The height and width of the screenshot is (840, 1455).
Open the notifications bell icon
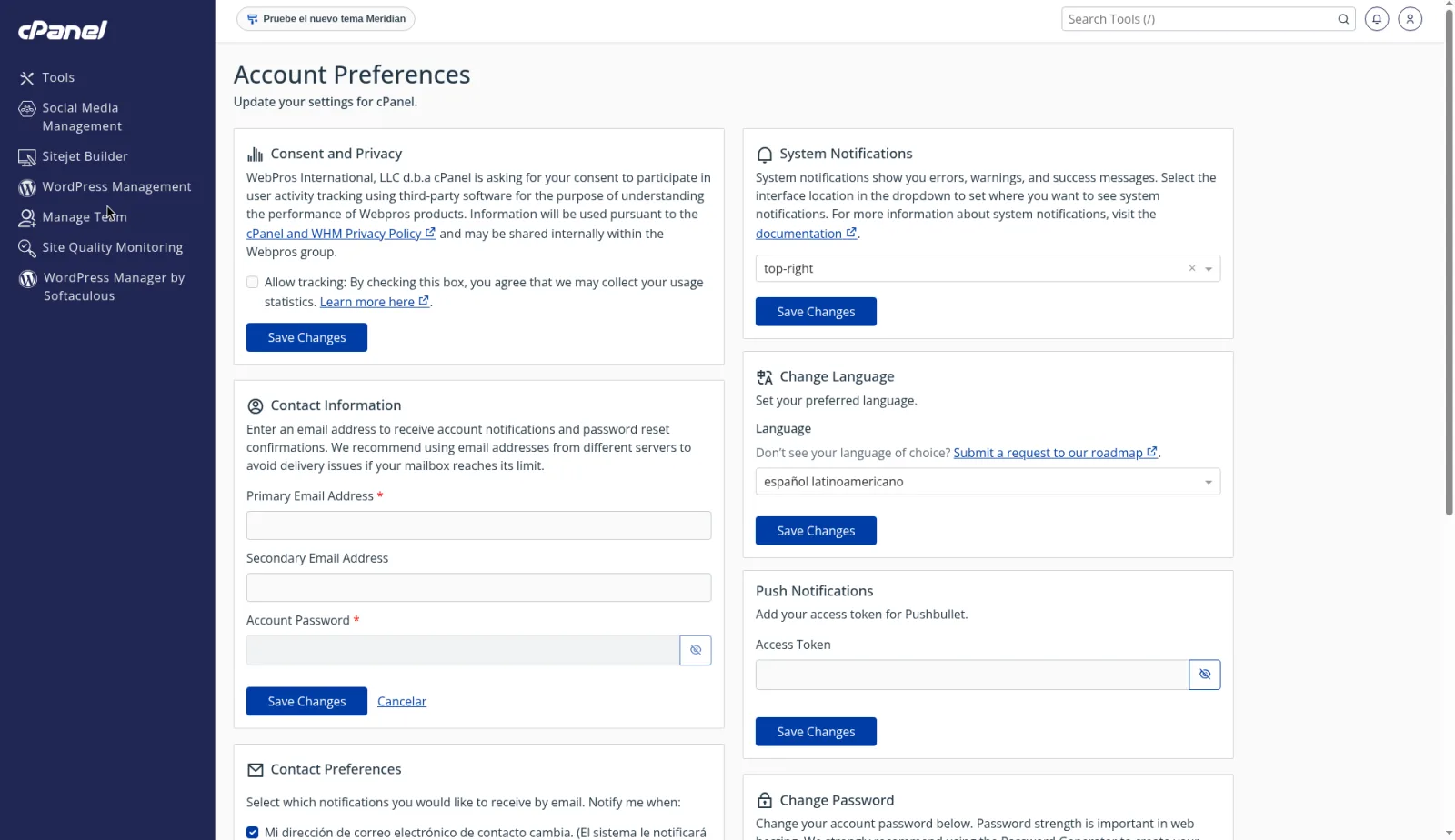click(x=1377, y=19)
